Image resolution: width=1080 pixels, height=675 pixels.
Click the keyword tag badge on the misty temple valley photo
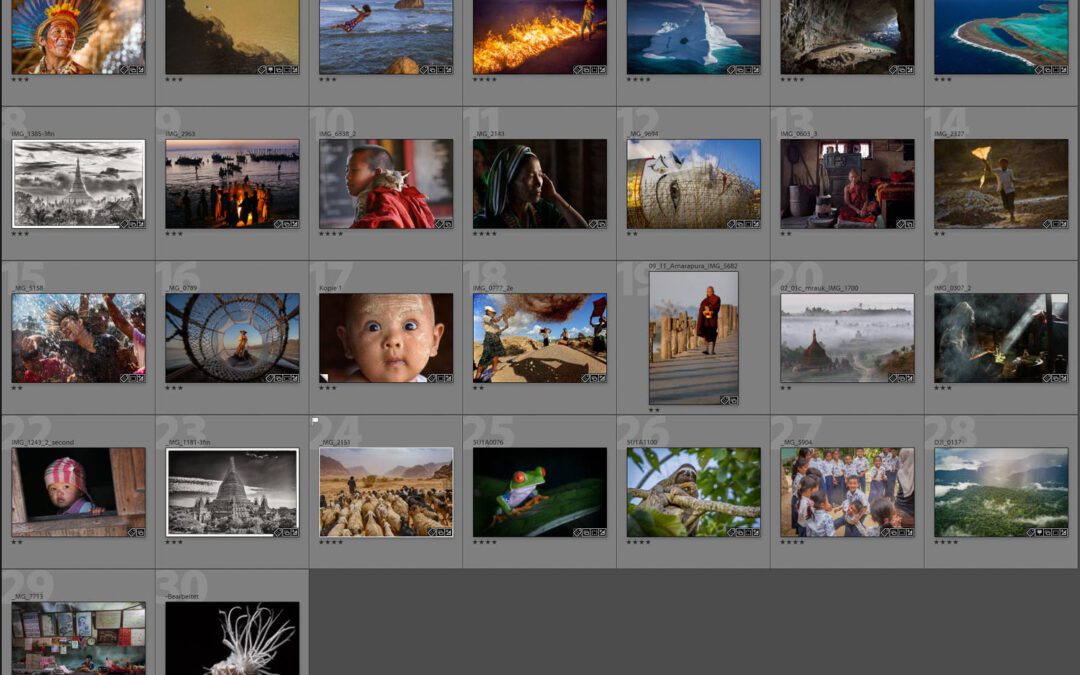[893, 378]
